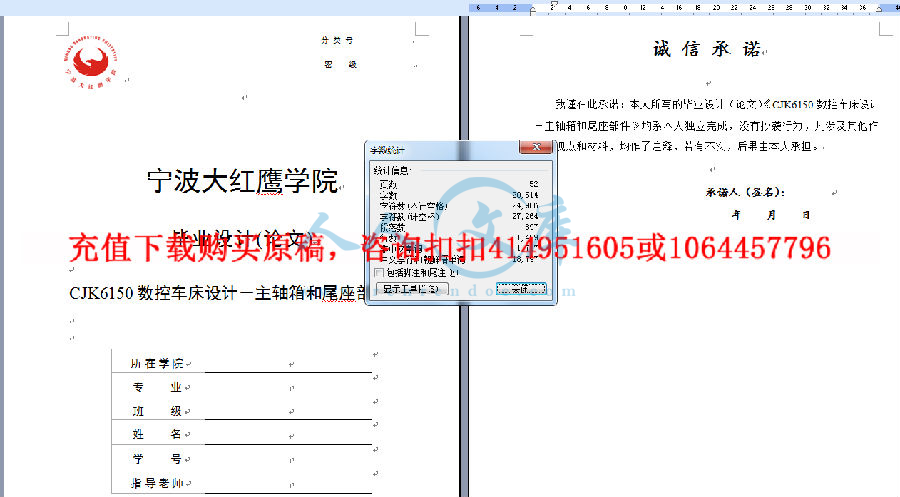Screen dimensions: 900x497
Task: Click the 所在学院 table label
Action: (156, 363)
